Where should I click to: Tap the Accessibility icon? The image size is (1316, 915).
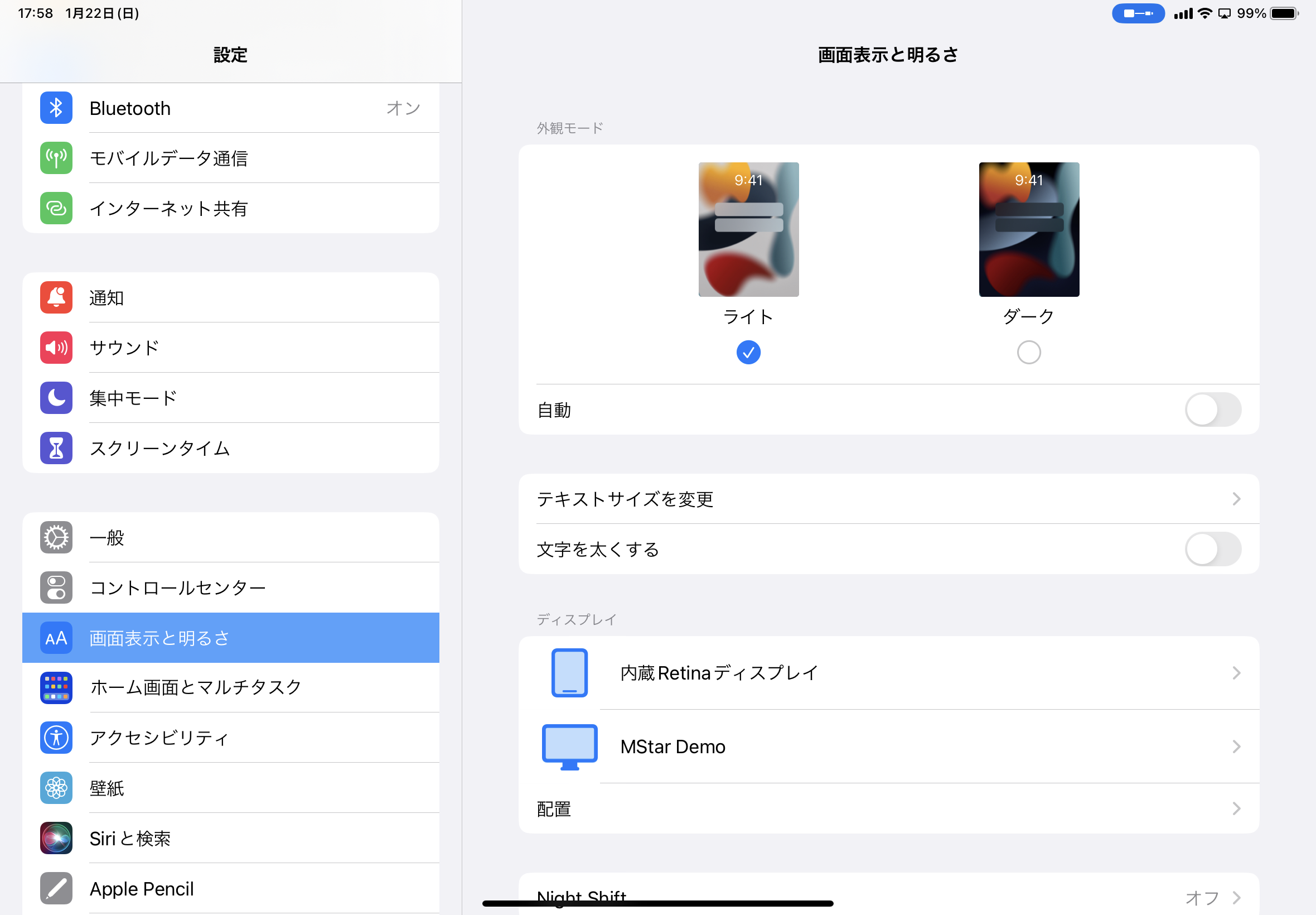point(56,737)
